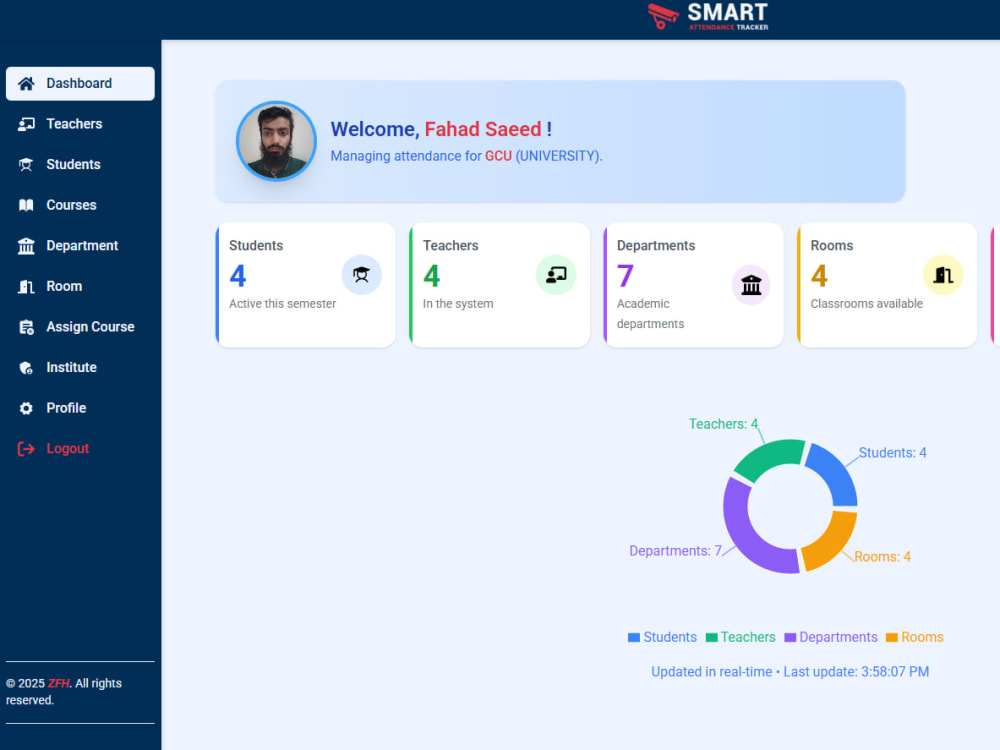
Task: Click the 'Classrooms available' text
Action: pyautogui.click(x=867, y=304)
